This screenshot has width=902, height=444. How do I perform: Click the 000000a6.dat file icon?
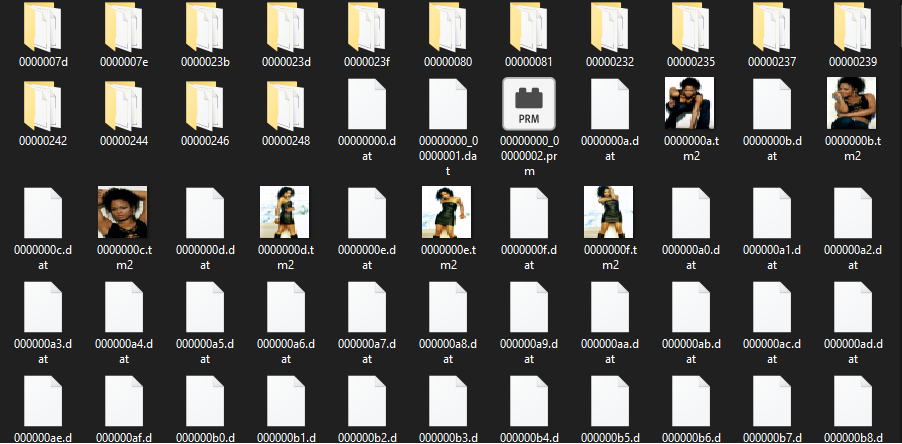coord(285,307)
